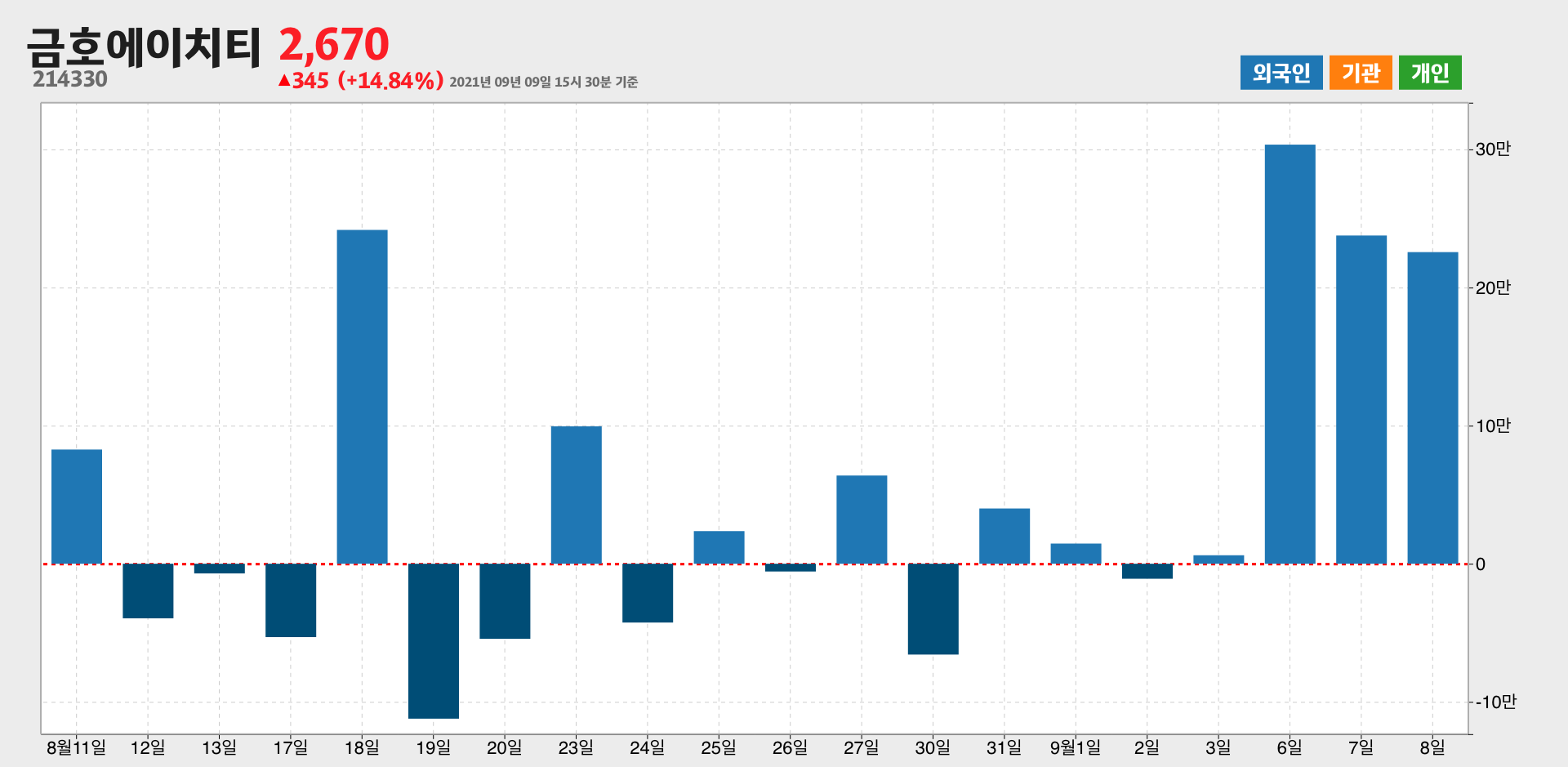
Task: Click the 0 y-axis label
Action: point(1481,564)
